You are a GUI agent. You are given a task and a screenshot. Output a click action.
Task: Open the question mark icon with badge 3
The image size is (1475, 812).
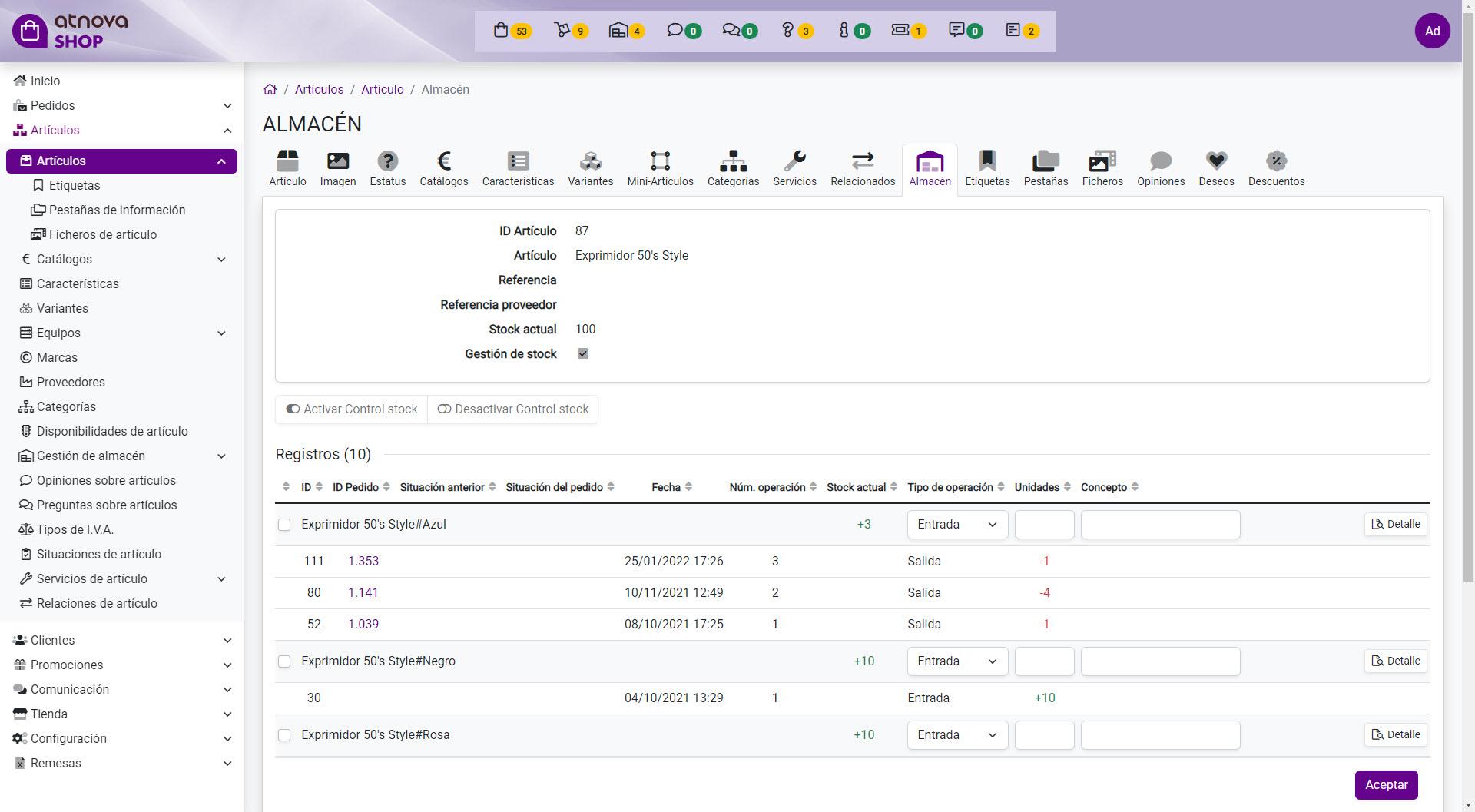(x=797, y=31)
